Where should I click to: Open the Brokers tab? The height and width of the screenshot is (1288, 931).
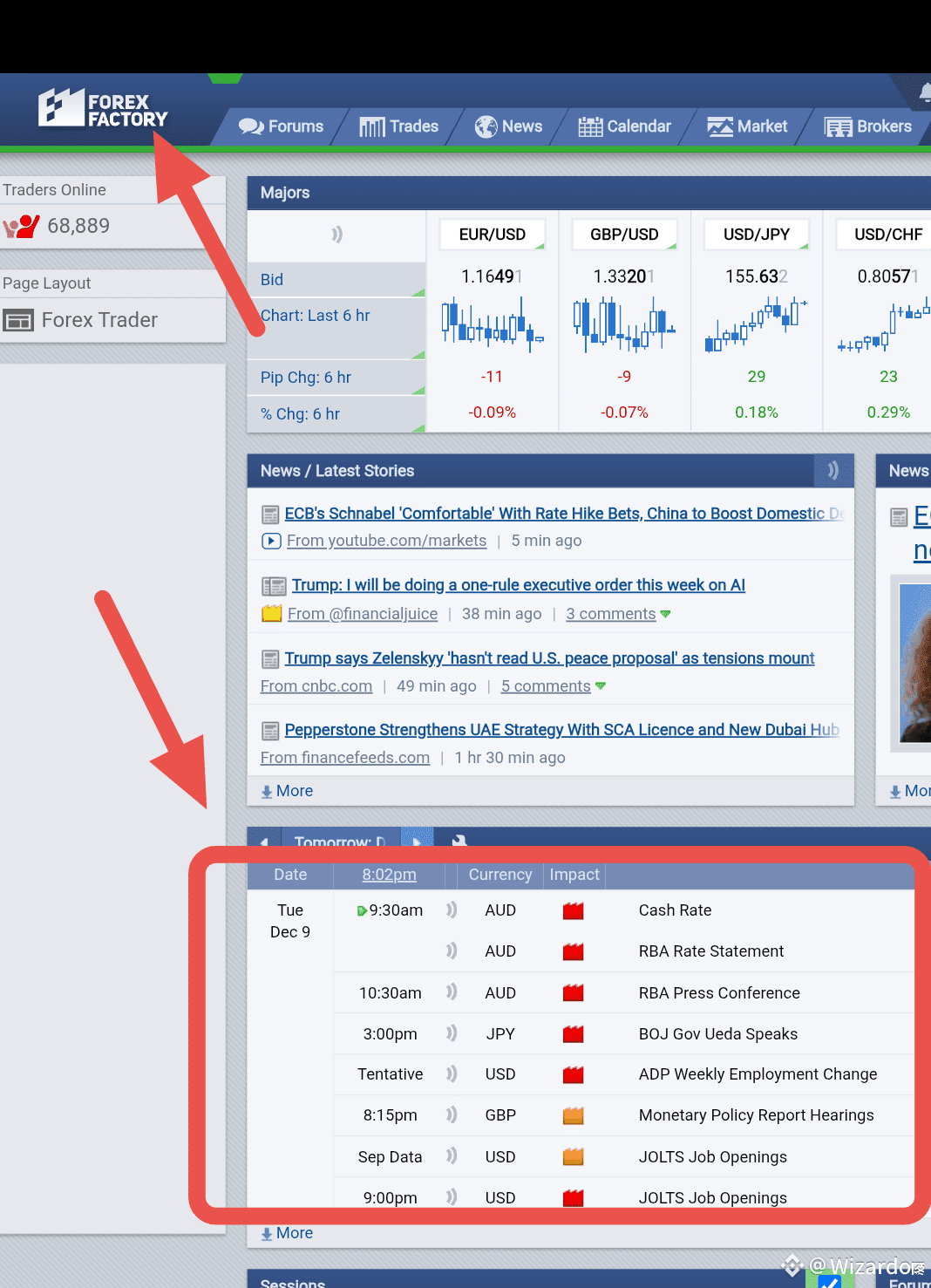tap(868, 126)
